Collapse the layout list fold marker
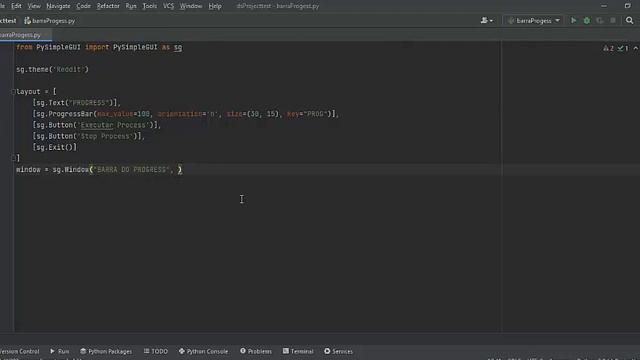Screen dimensions: 640x360 [13, 92]
